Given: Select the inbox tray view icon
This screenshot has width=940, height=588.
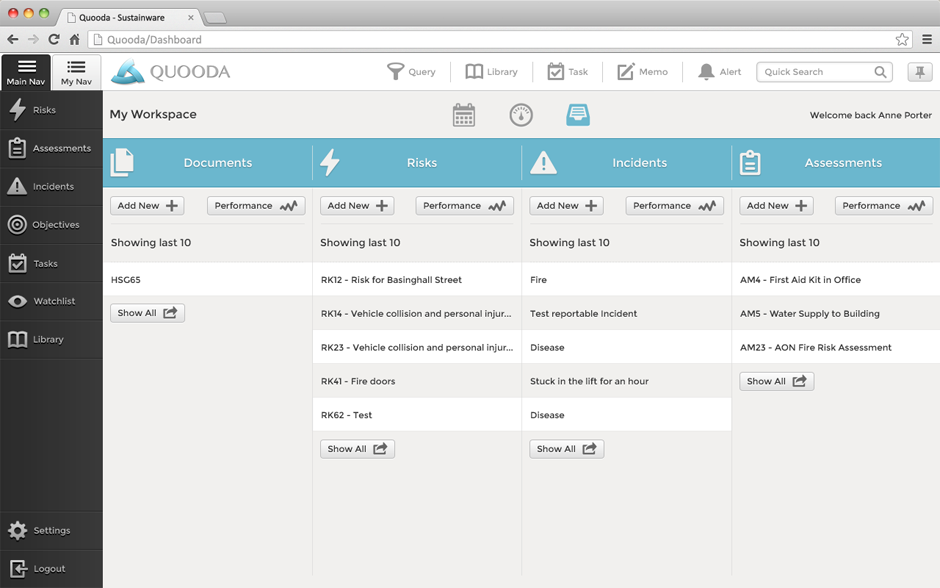Looking at the screenshot, I should pos(578,115).
